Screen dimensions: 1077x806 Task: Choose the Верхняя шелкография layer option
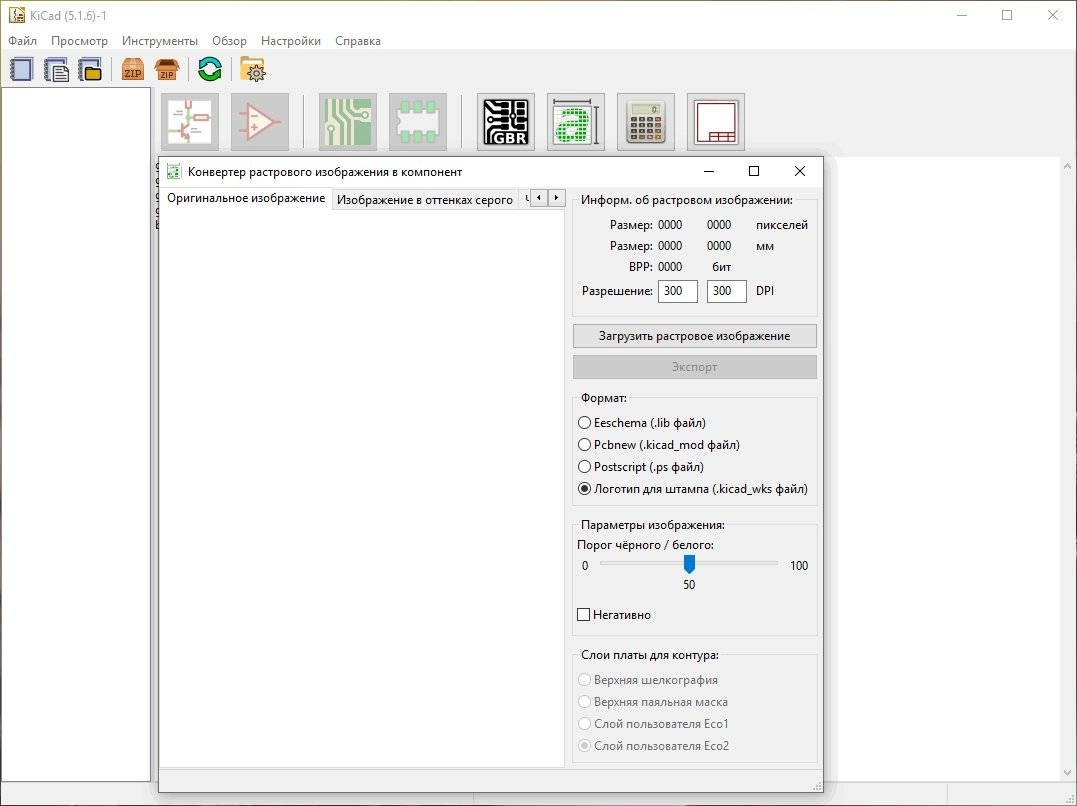(648, 680)
